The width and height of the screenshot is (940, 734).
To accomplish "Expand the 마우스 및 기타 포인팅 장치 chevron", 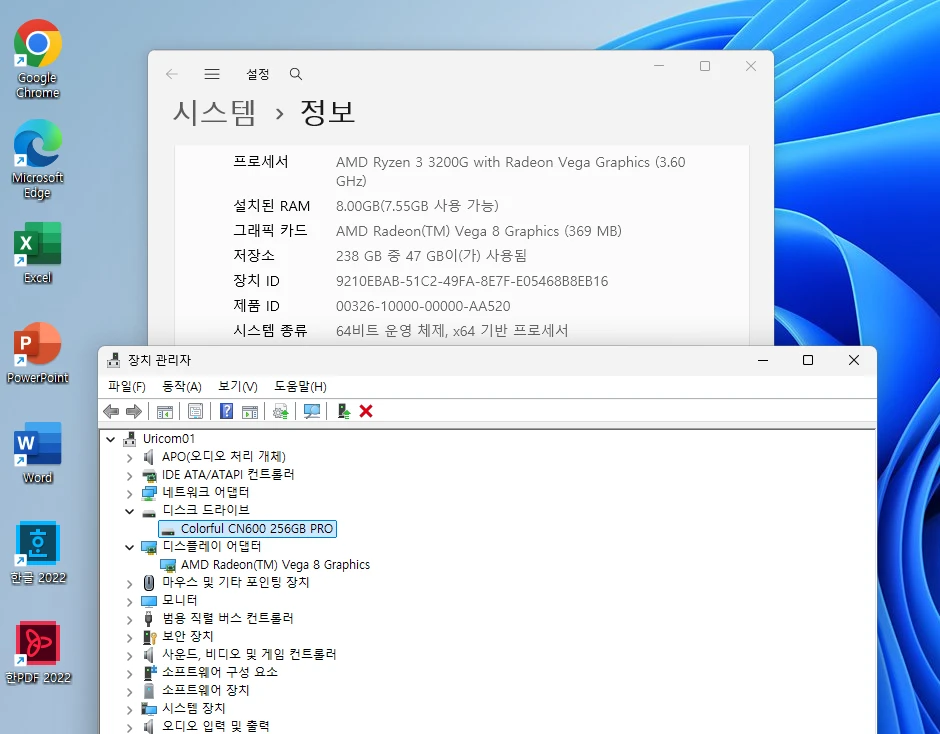I will coord(129,583).
